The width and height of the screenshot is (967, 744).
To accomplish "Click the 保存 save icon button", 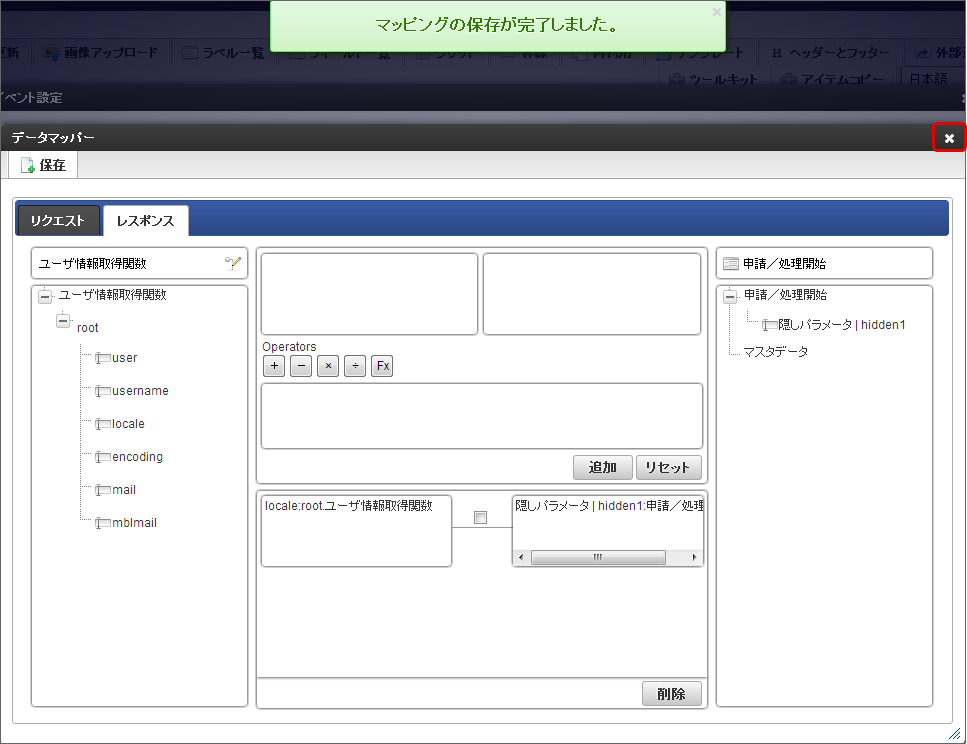I will pyautogui.click(x=43, y=165).
